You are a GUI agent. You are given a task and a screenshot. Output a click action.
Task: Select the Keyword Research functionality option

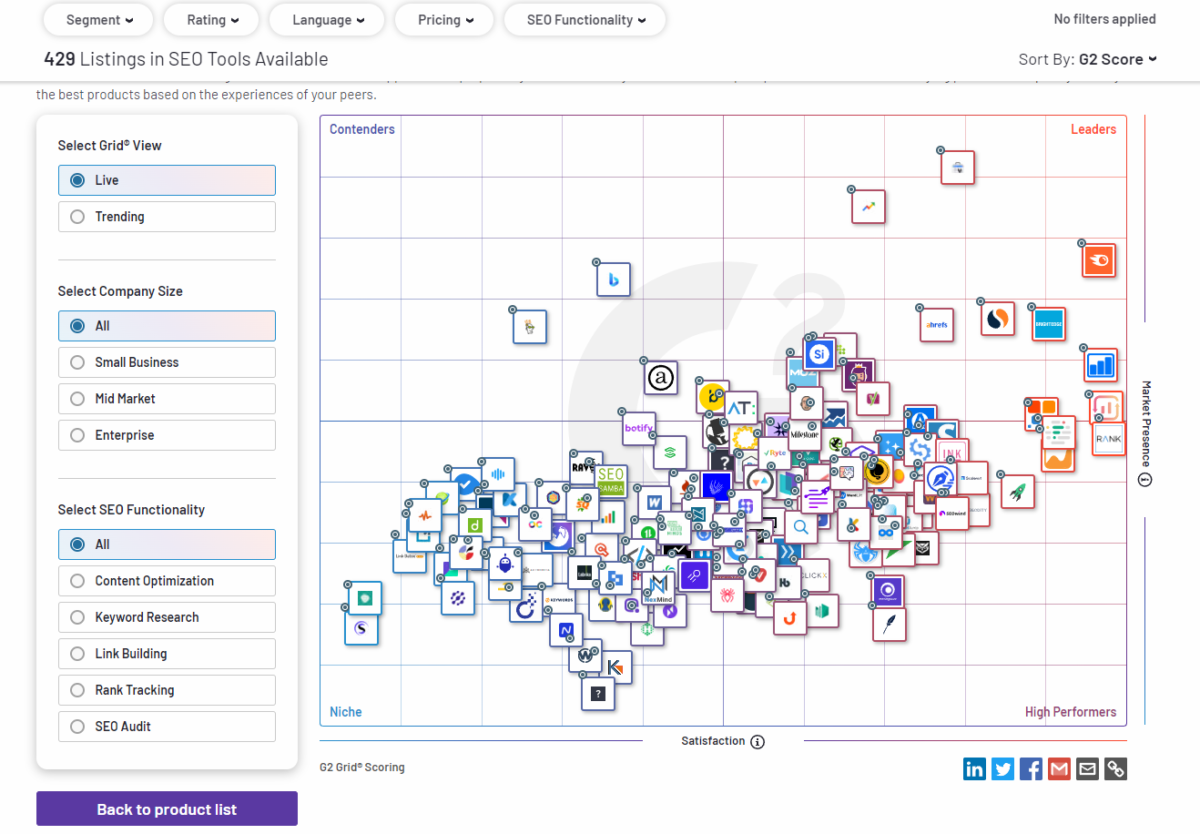coord(166,617)
